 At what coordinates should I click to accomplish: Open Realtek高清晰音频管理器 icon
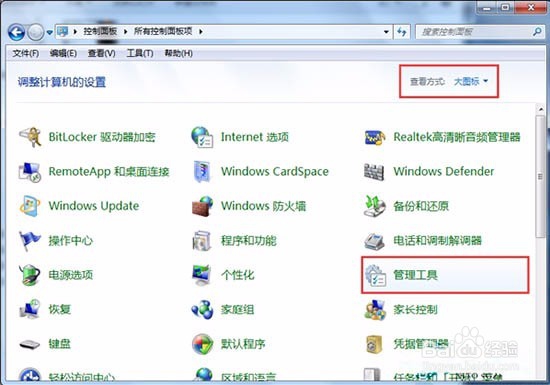(375, 137)
